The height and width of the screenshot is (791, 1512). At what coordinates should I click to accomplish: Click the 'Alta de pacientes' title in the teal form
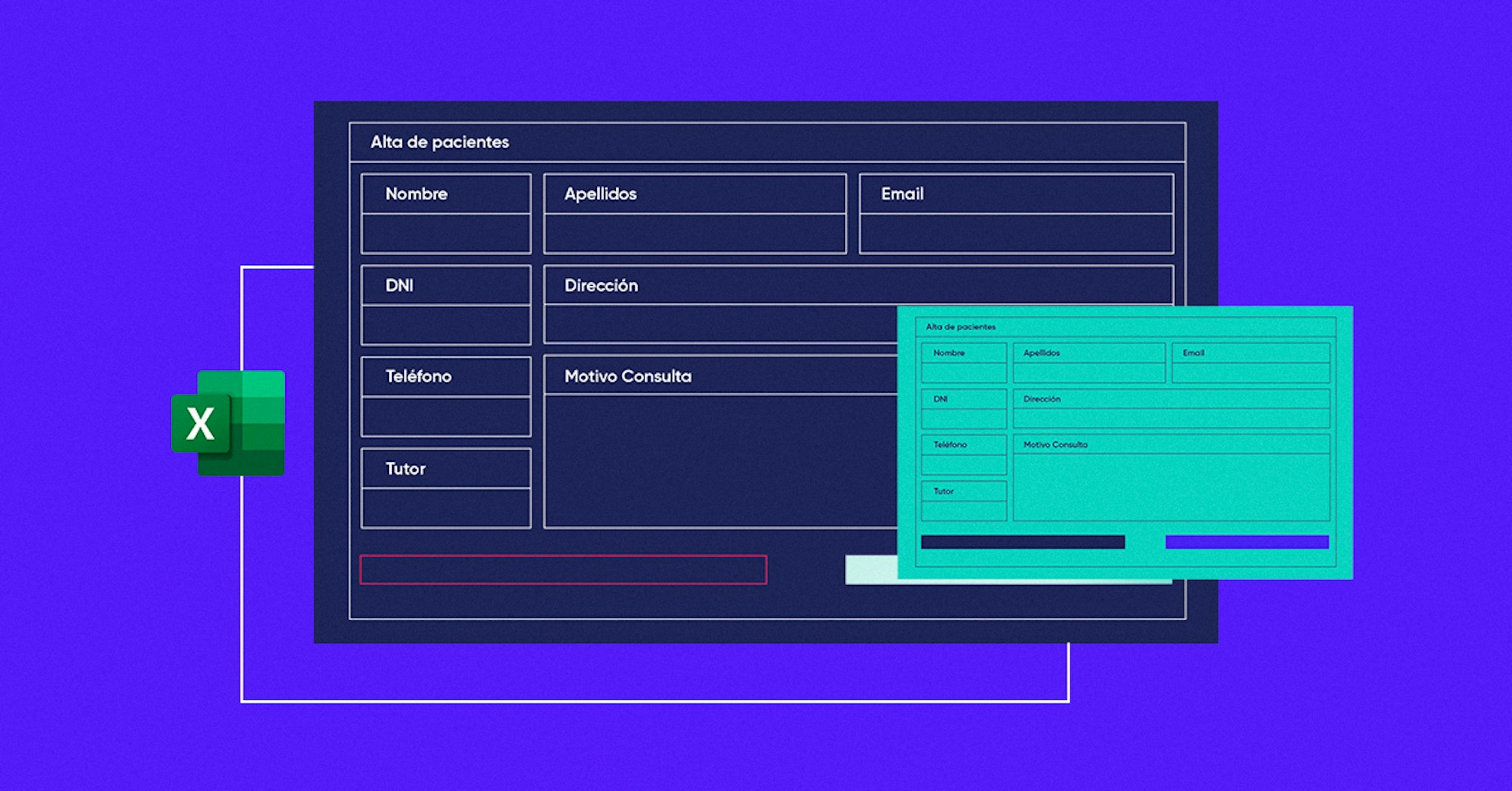(x=961, y=327)
